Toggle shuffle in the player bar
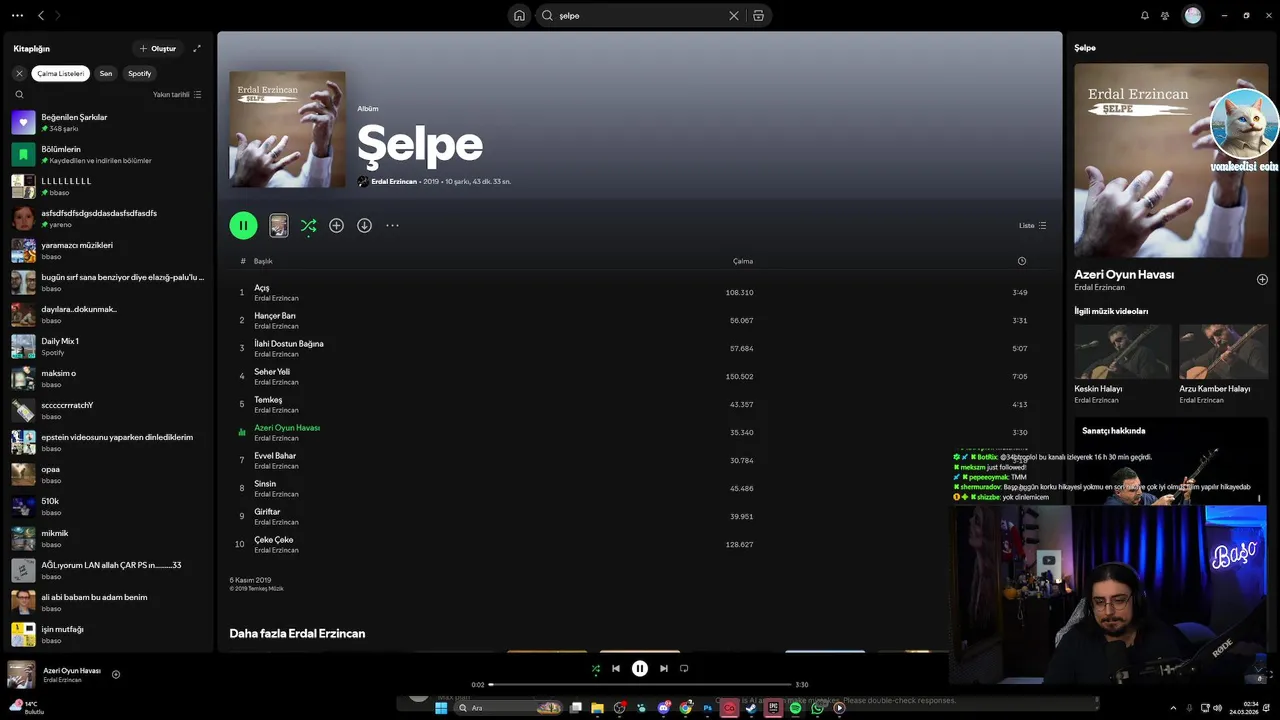 click(x=596, y=669)
